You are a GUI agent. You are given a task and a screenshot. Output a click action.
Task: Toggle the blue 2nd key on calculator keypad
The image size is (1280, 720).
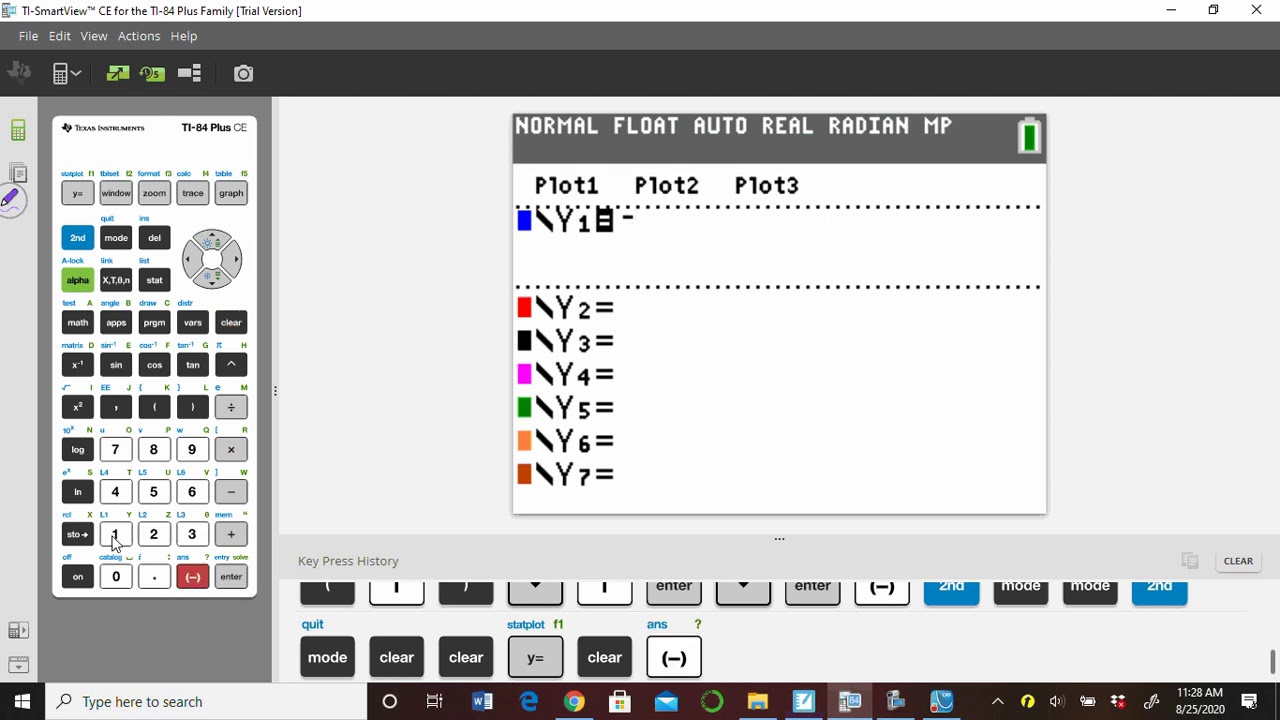point(77,238)
